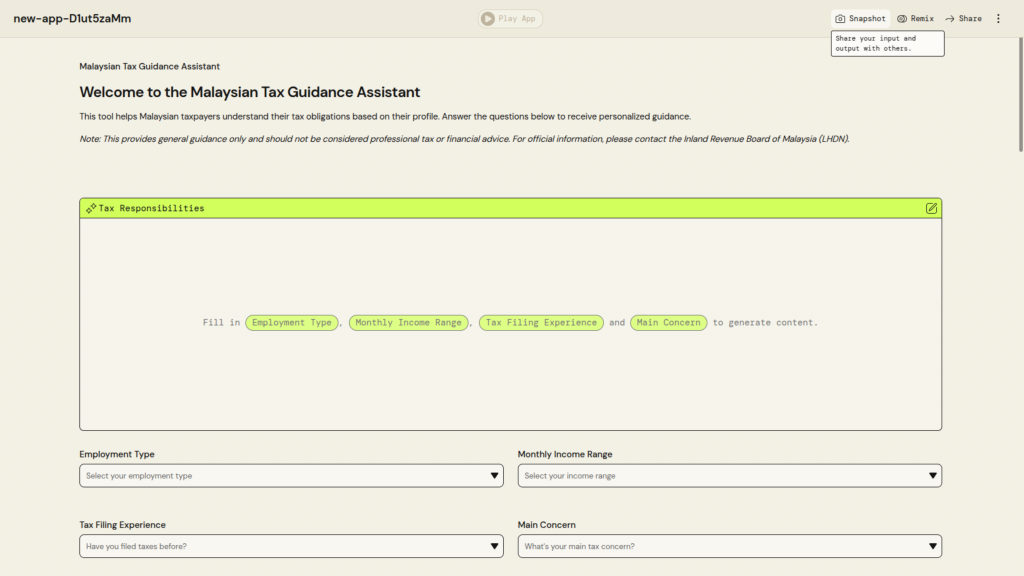The width and height of the screenshot is (1024, 576).
Task: Click the app name new-app-D1ut5zaMm
Action: click(x=72, y=19)
